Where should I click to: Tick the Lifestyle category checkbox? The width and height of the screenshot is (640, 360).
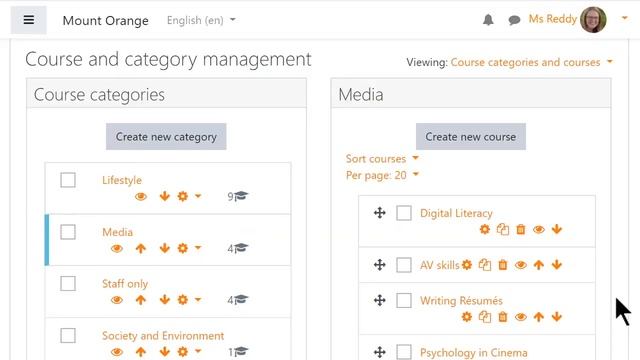click(x=68, y=180)
